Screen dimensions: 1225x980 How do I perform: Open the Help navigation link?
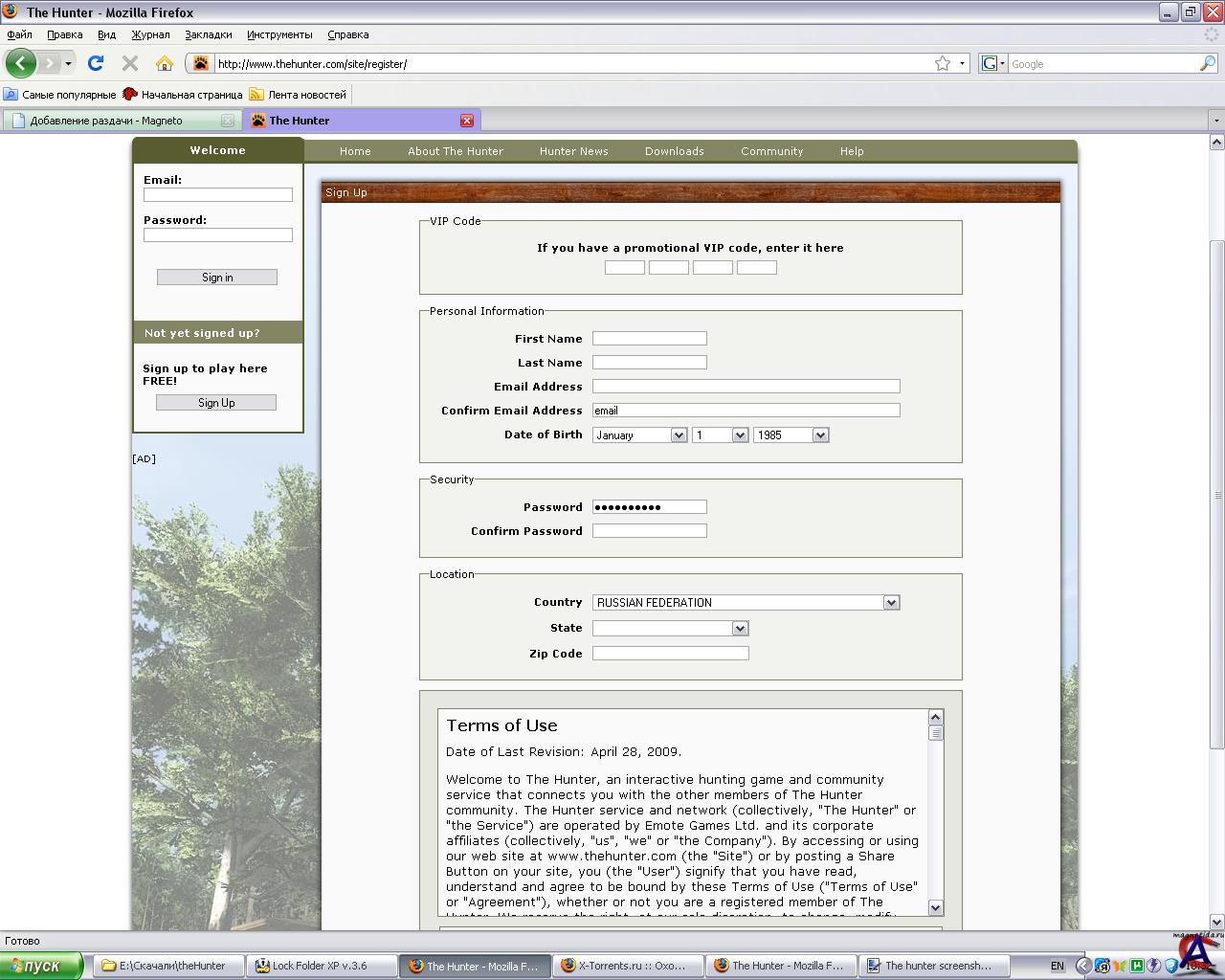[x=852, y=151]
